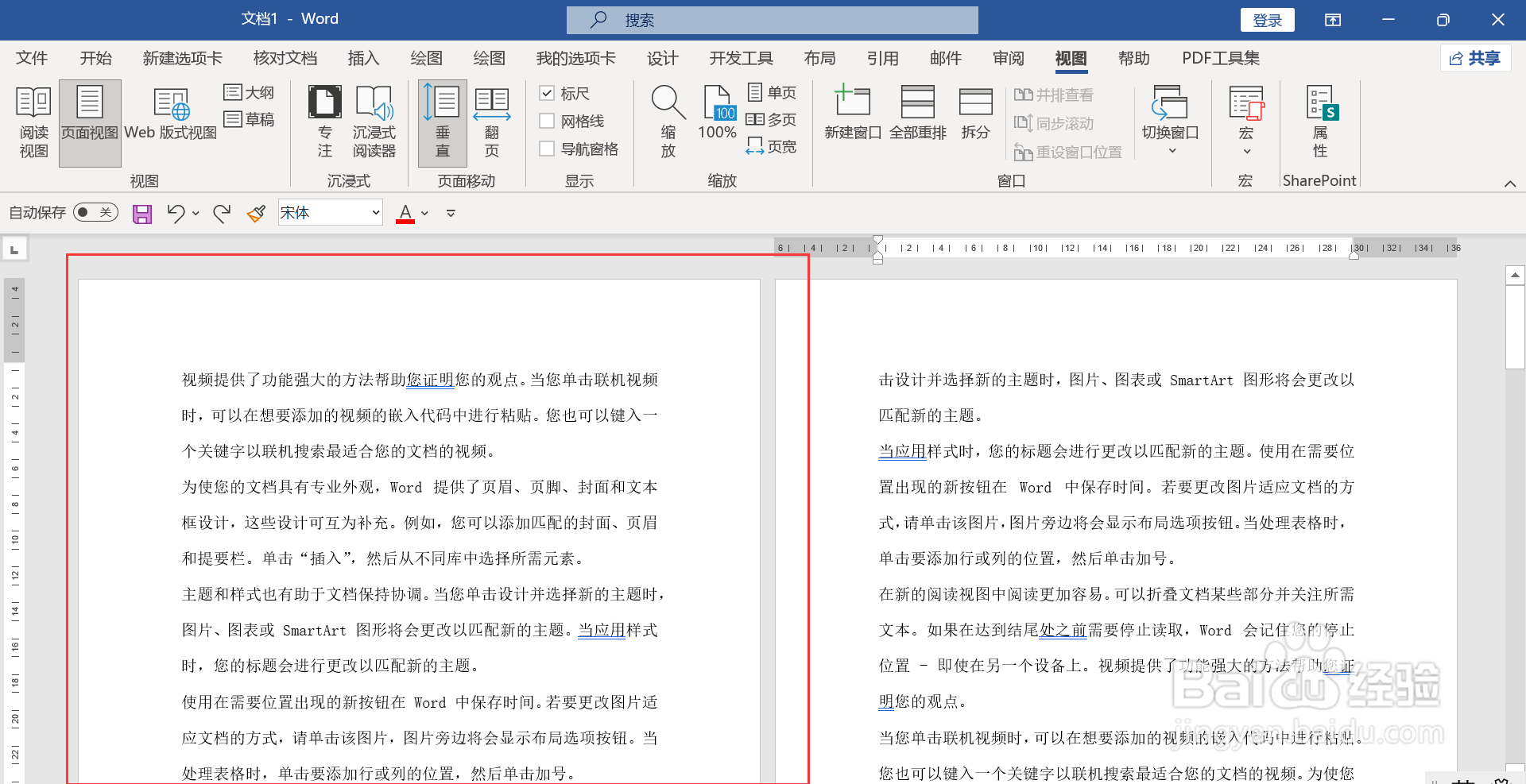
Task: Open the File tab (文件)
Action: [x=32, y=58]
